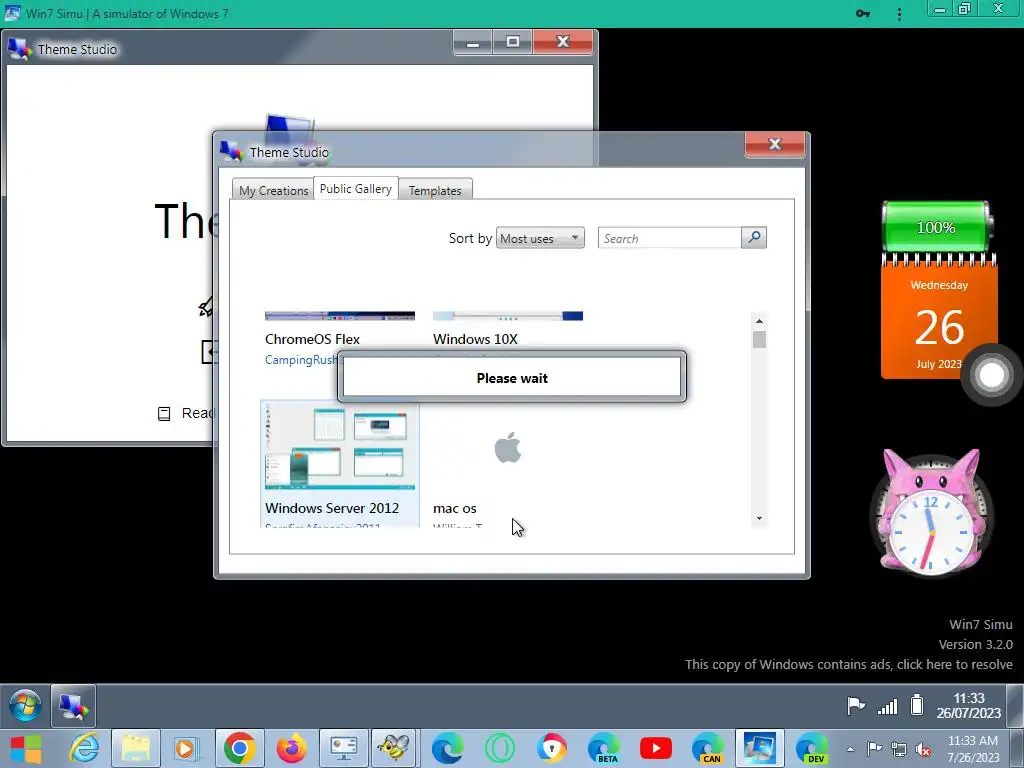Switch to the Templates tab
The image size is (1024, 768).
pos(435,190)
